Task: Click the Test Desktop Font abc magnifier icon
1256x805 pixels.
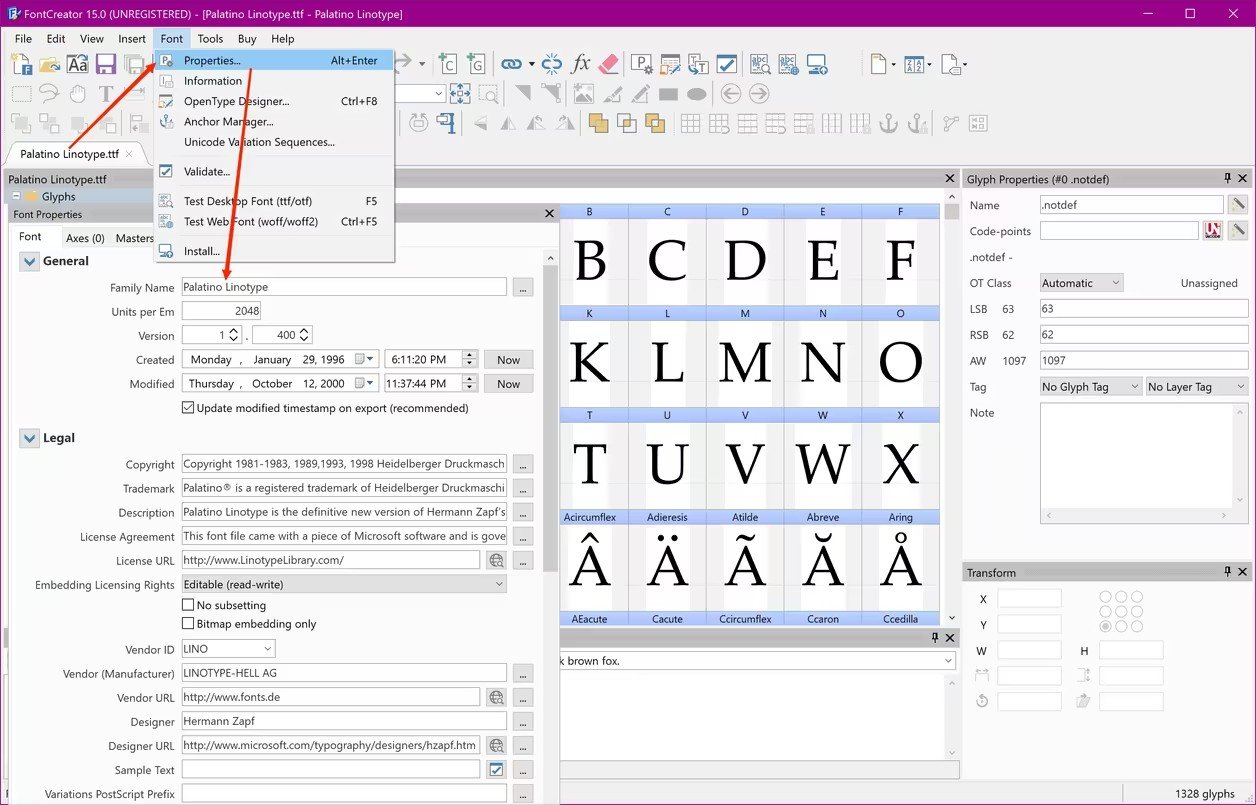Action: (760, 64)
